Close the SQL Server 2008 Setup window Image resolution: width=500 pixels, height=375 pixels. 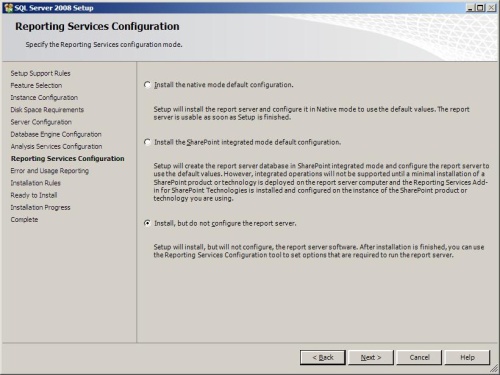pos(491,7)
